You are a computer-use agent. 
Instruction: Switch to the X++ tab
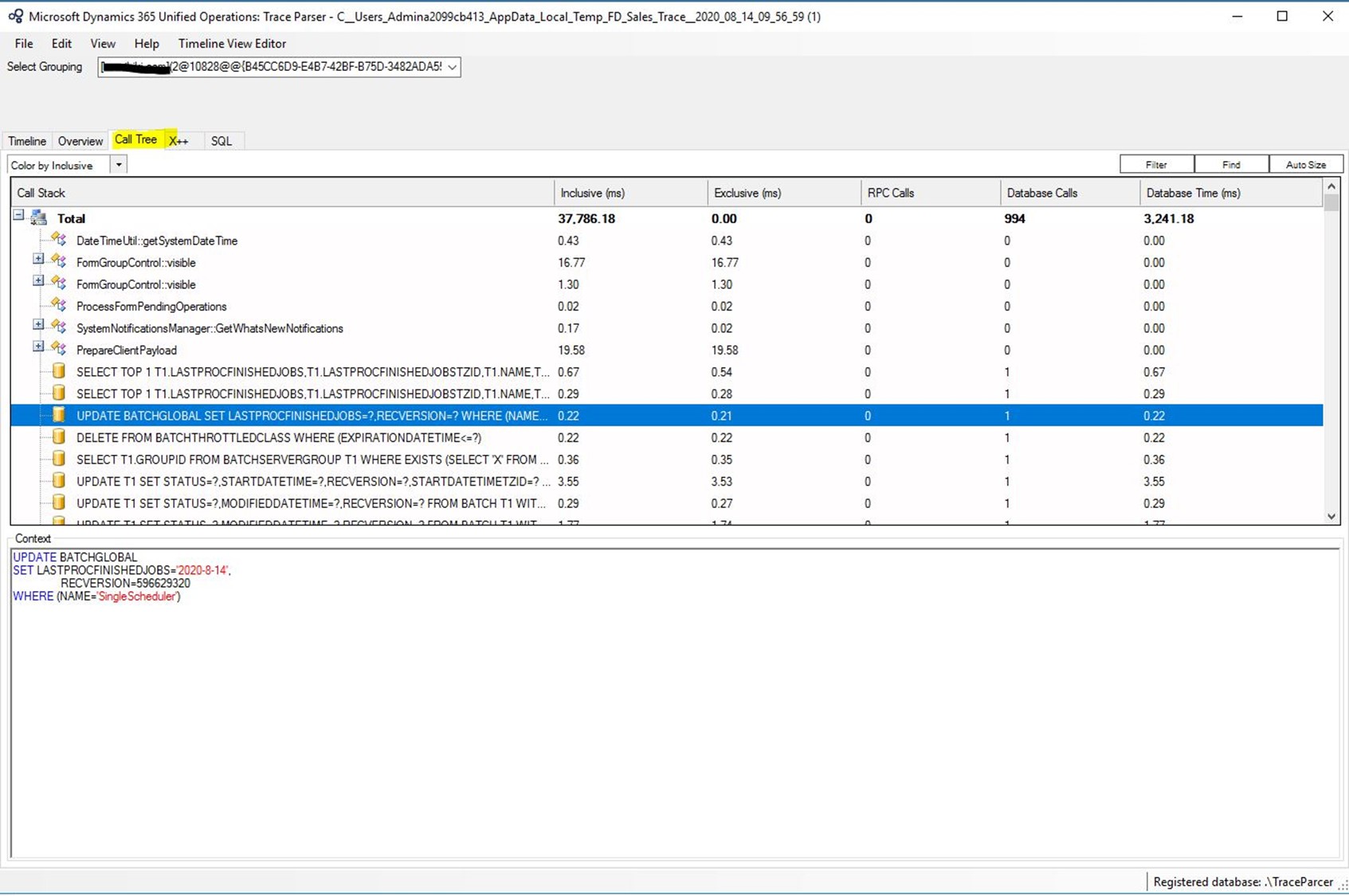[x=178, y=141]
